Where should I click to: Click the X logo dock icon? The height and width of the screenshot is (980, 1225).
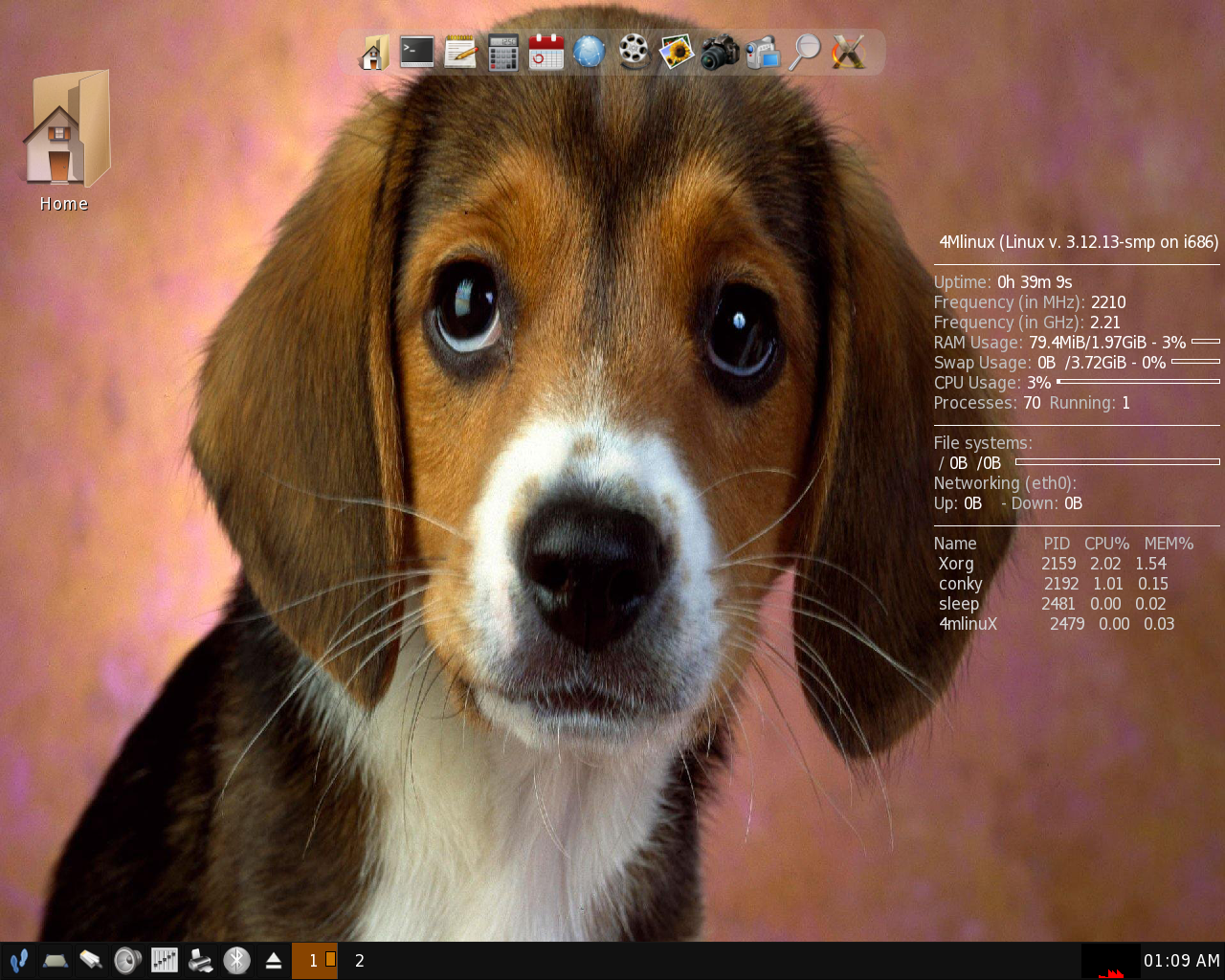tap(848, 52)
